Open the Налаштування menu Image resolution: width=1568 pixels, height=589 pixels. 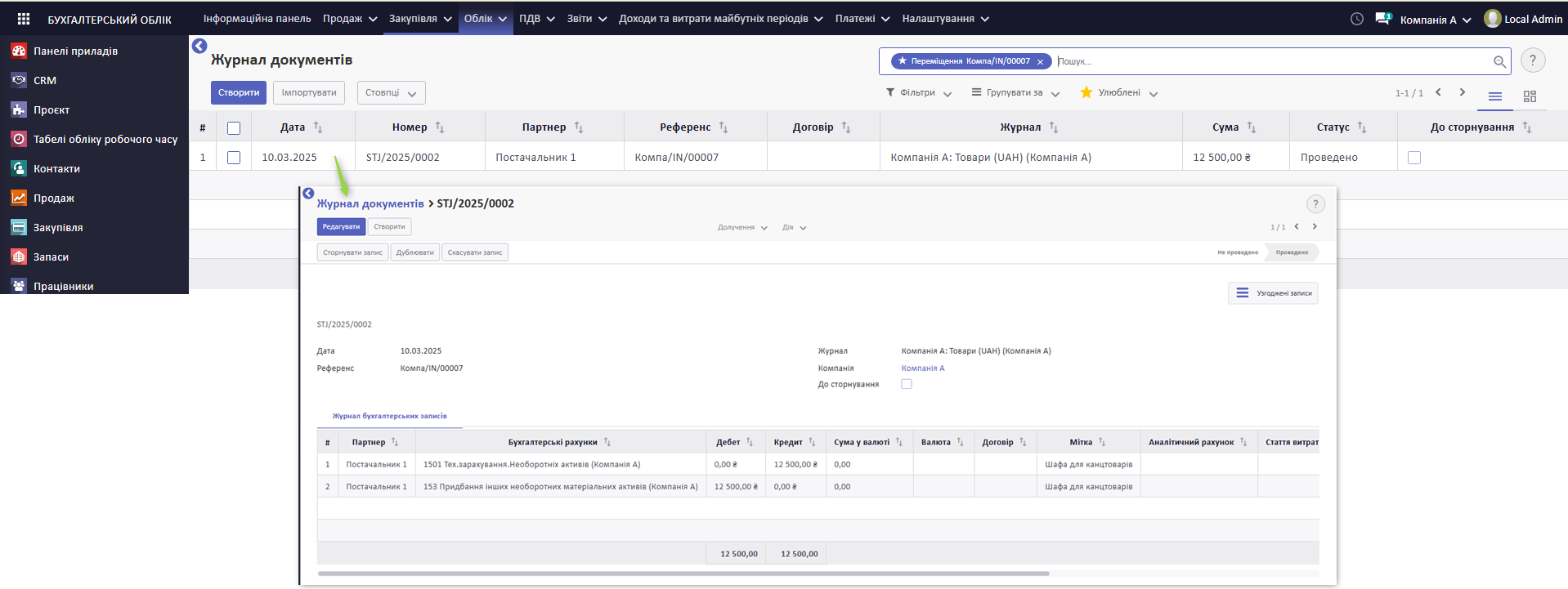tap(946, 18)
